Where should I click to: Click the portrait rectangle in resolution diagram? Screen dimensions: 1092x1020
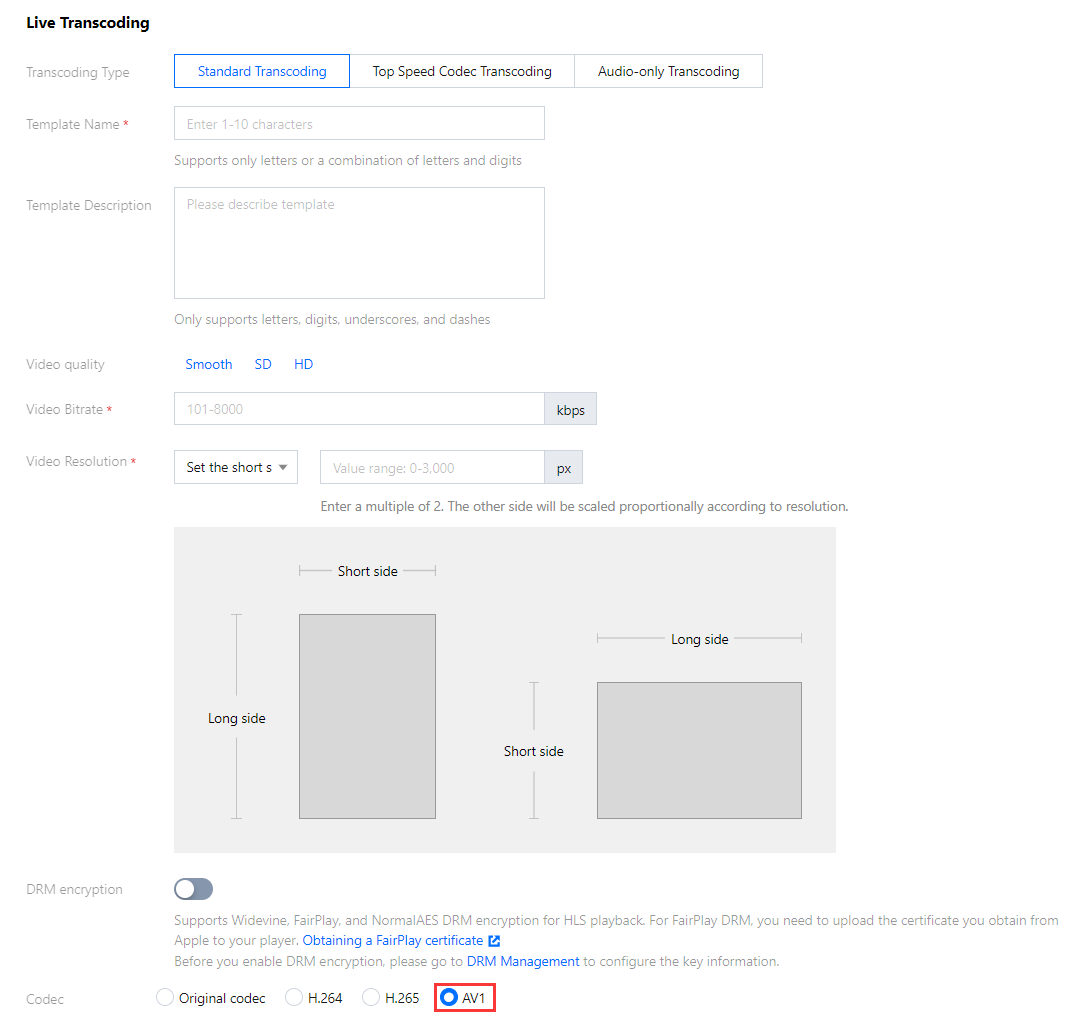(368, 716)
